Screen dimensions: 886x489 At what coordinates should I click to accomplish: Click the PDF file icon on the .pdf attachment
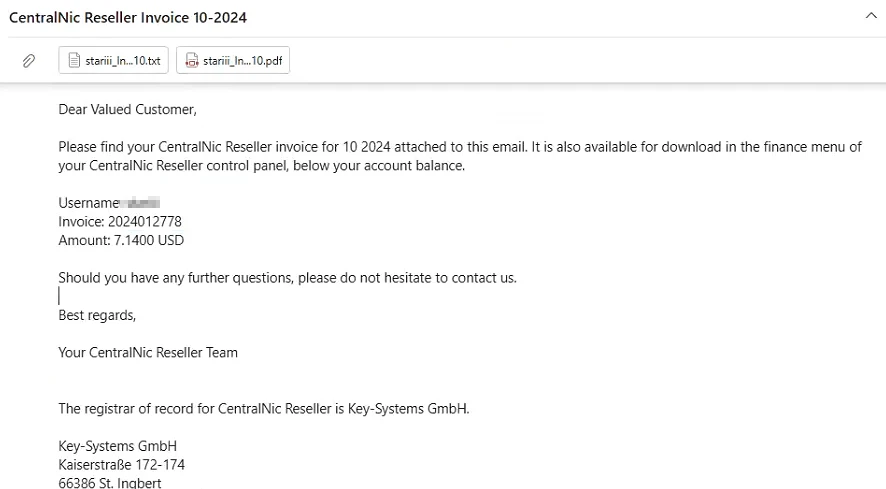pyautogui.click(x=192, y=61)
